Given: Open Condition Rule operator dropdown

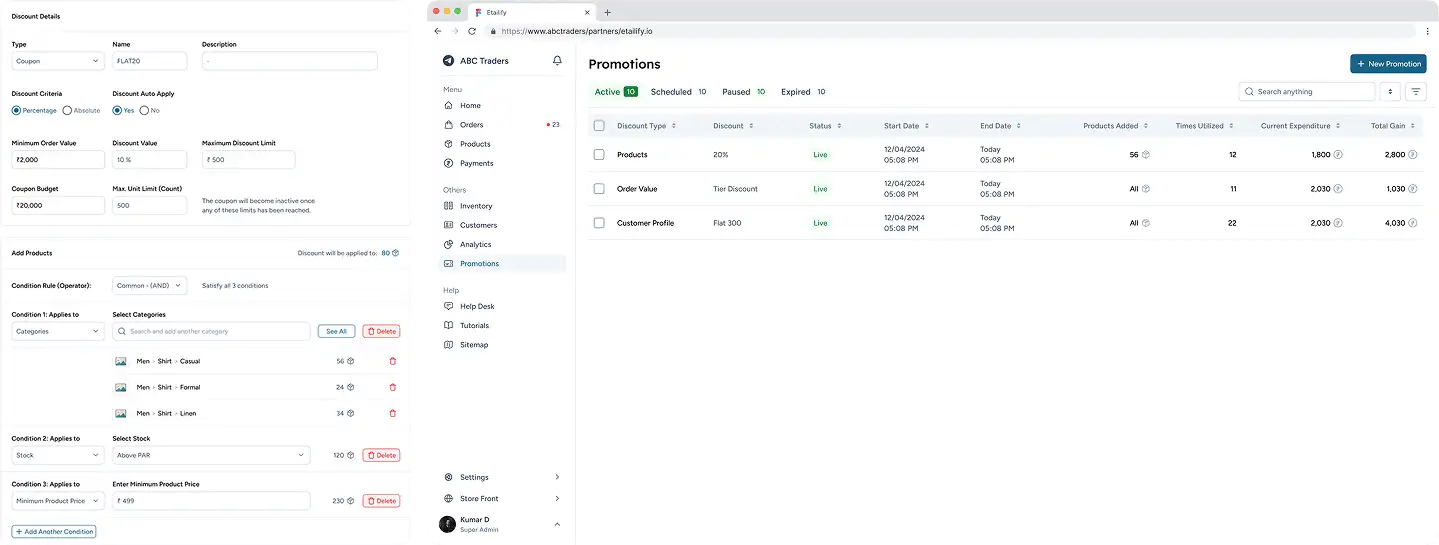Looking at the screenshot, I should pyautogui.click(x=150, y=286).
